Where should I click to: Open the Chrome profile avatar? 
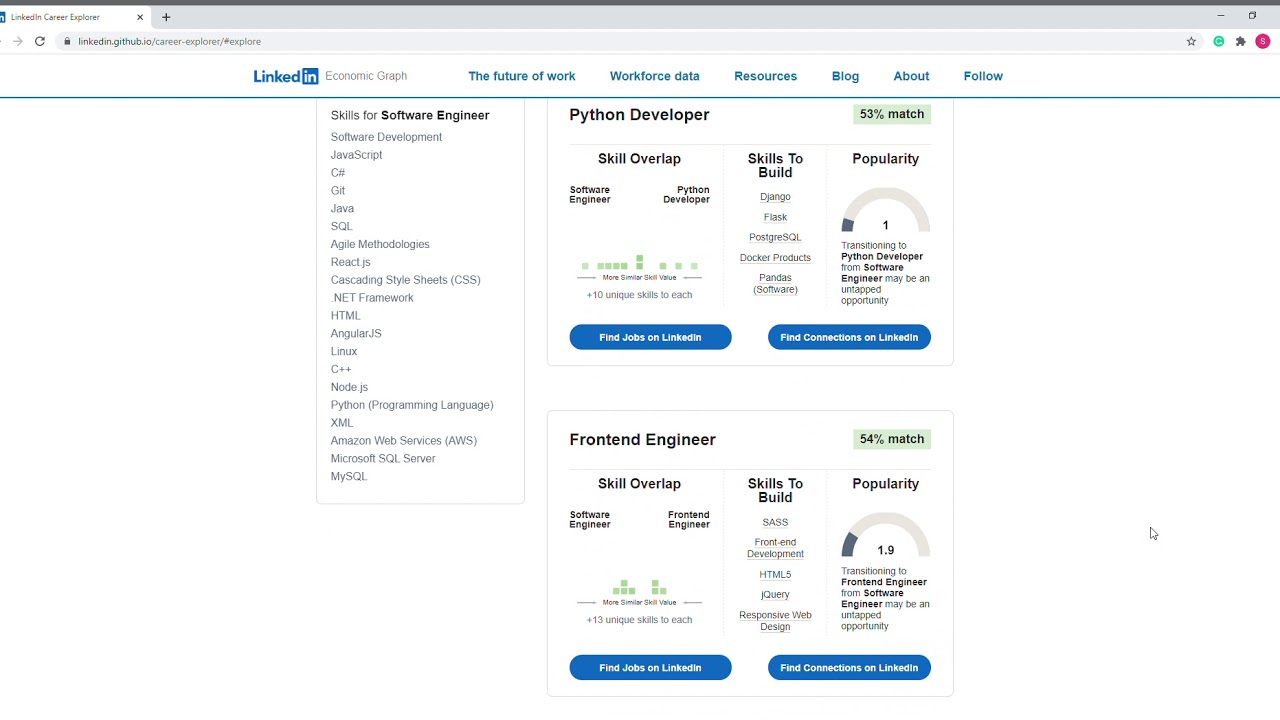coord(1264,41)
